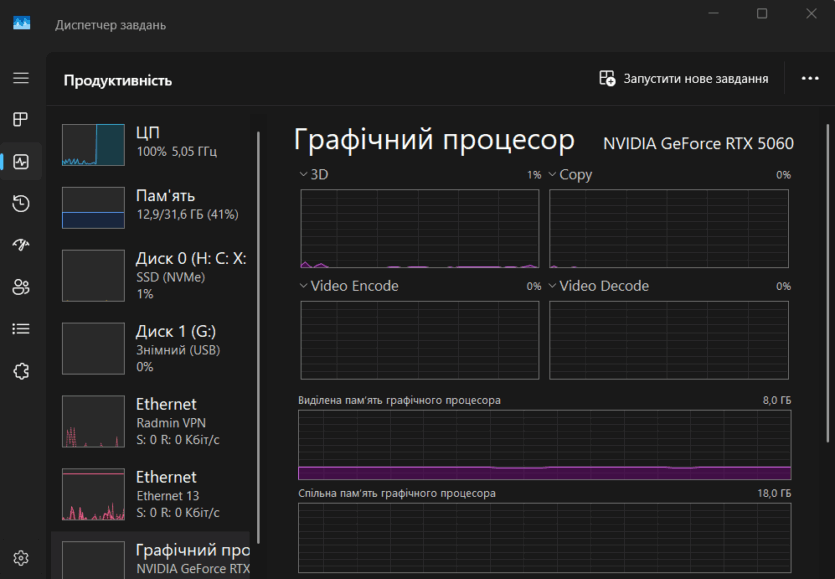The image size is (835, 579).
Task: Open Startup apps page icon
Action: [x=21, y=245]
